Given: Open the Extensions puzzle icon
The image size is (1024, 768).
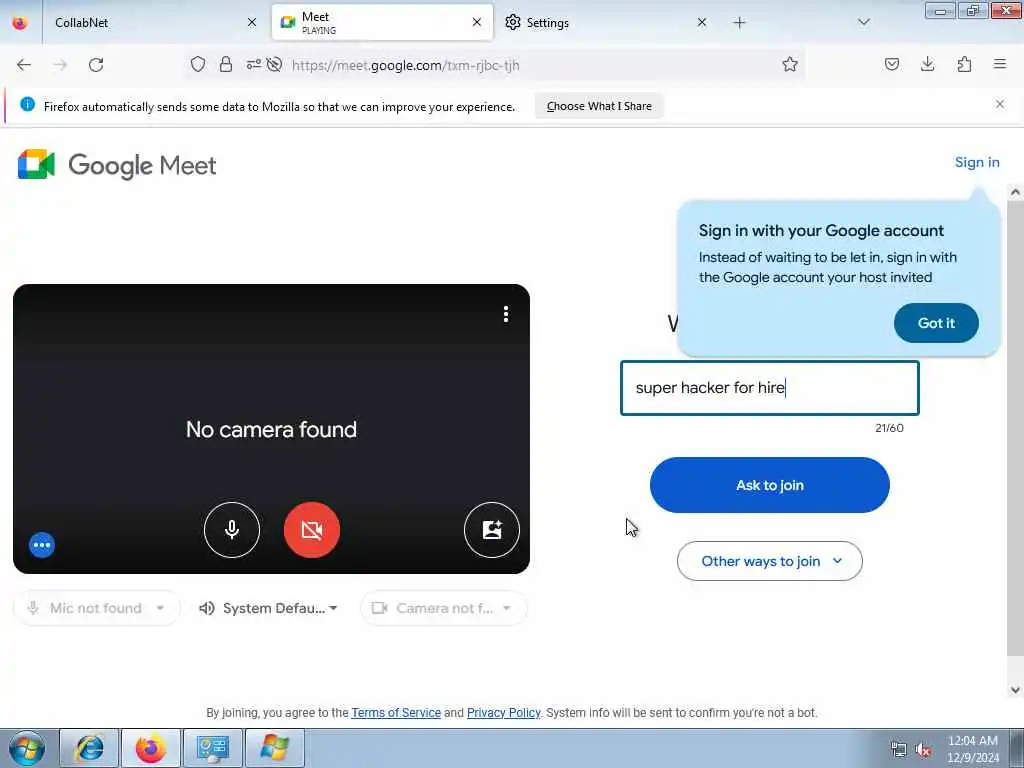Looking at the screenshot, I should point(964,64).
